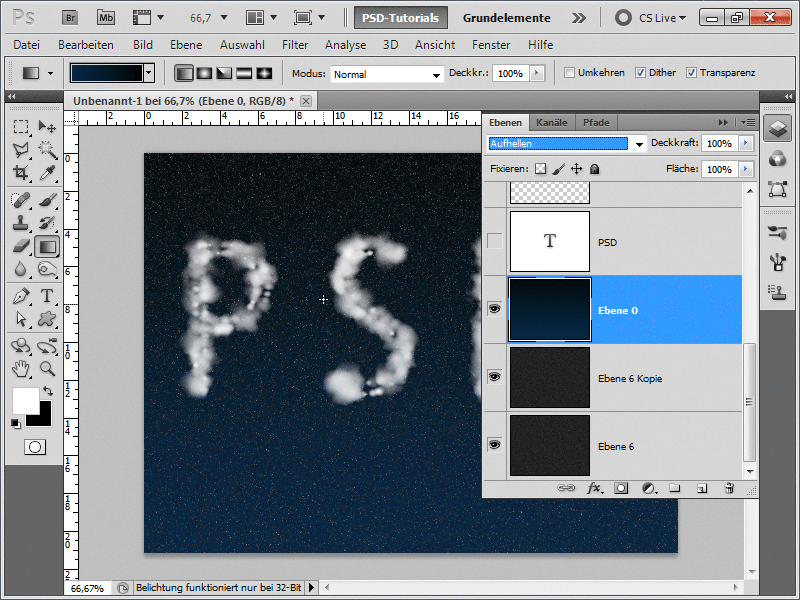Open the Ebene menu
800x600 pixels.
(x=186, y=45)
